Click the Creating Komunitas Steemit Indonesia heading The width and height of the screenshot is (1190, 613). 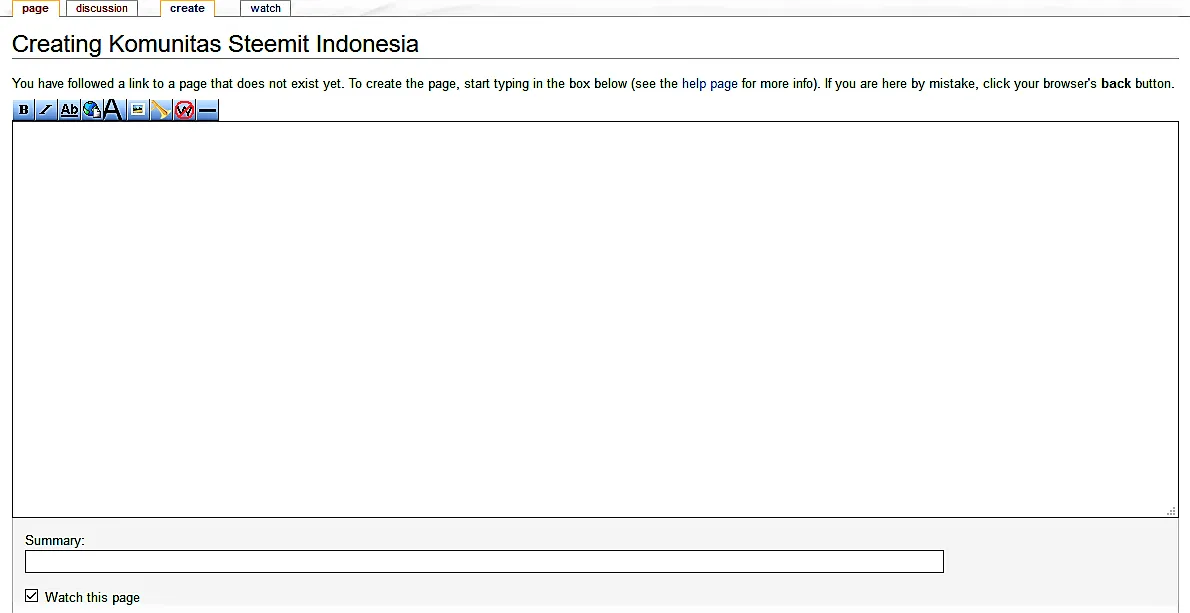tap(216, 43)
